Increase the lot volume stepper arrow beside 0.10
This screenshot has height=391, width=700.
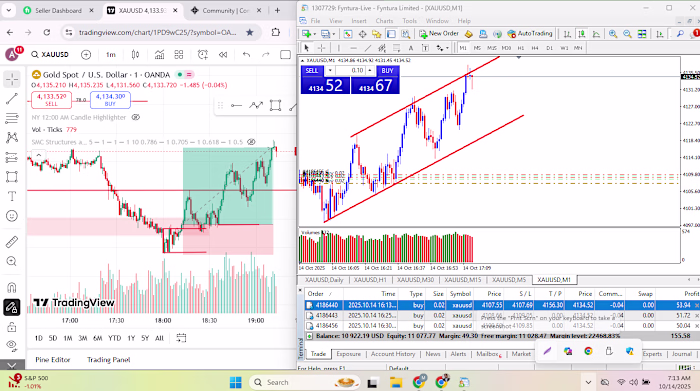tap(370, 71)
